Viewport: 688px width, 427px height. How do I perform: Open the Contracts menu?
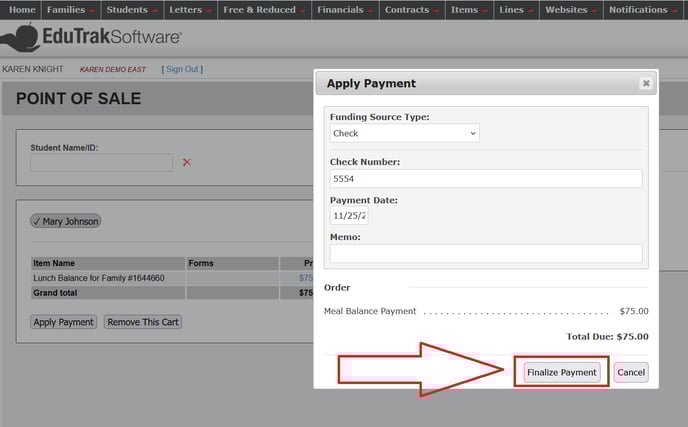pyautogui.click(x=412, y=10)
